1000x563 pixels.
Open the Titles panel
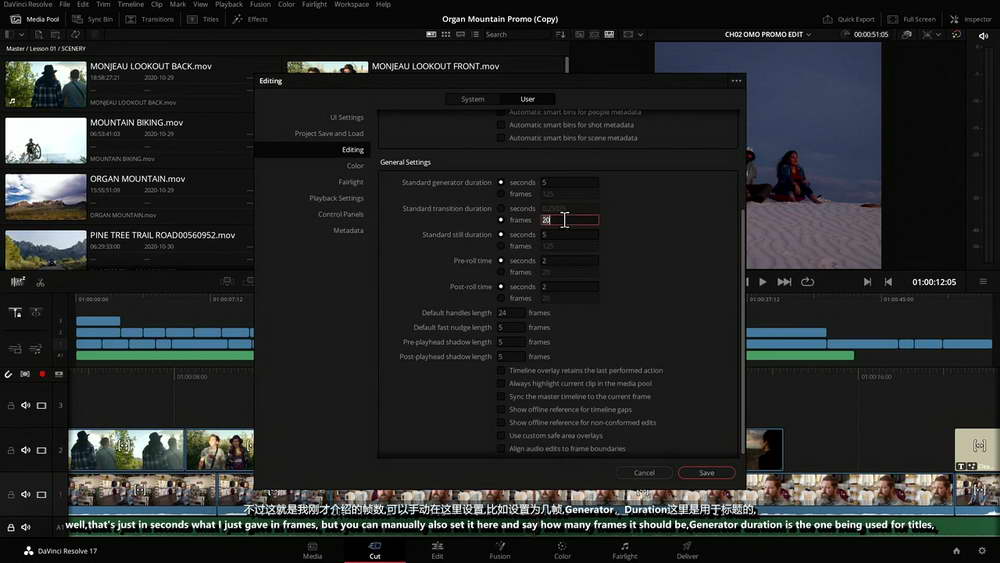coord(203,19)
